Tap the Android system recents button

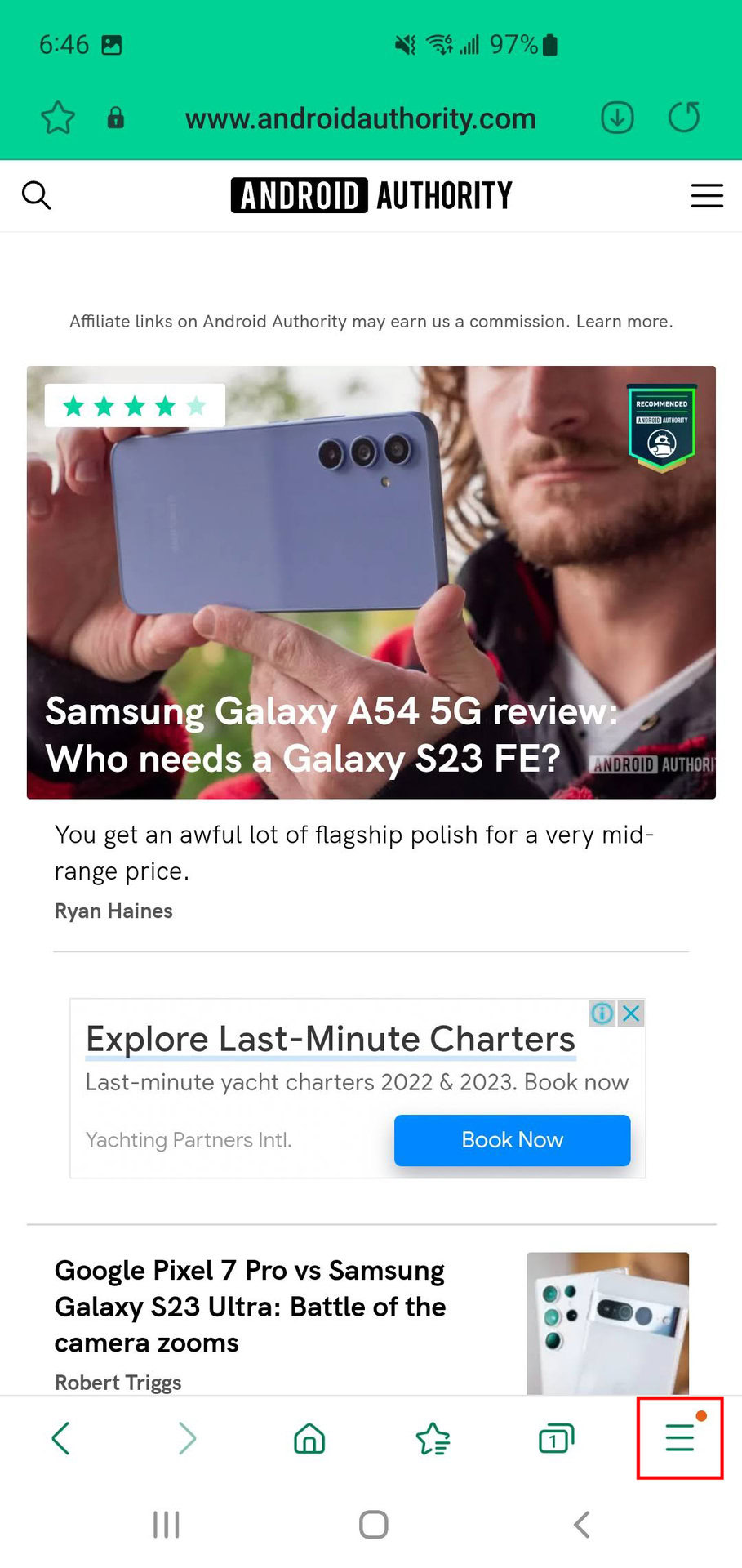click(167, 1525)
